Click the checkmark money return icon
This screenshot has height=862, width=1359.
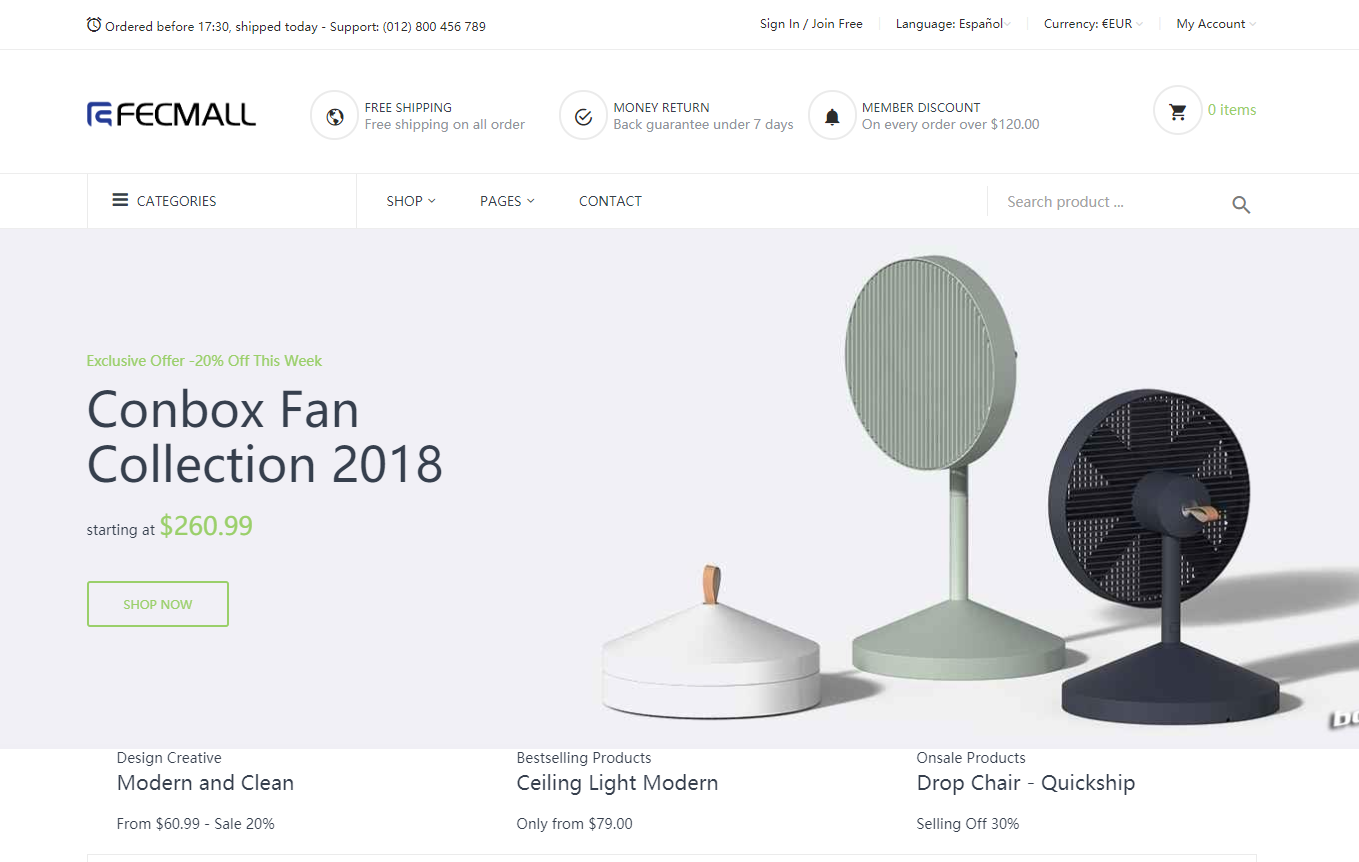[x=584, y=116]
